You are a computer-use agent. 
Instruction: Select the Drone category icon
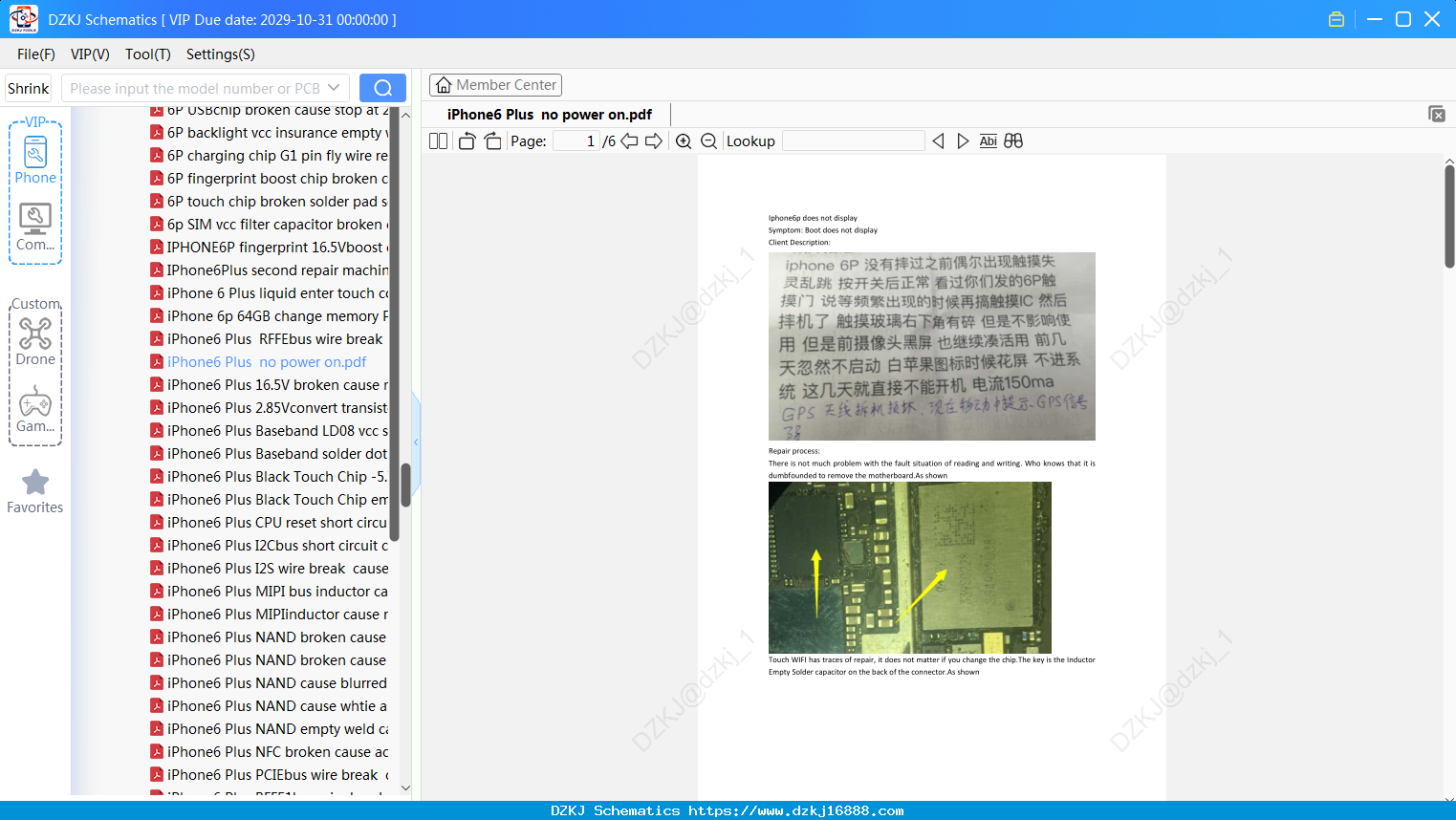pos(35,341)
